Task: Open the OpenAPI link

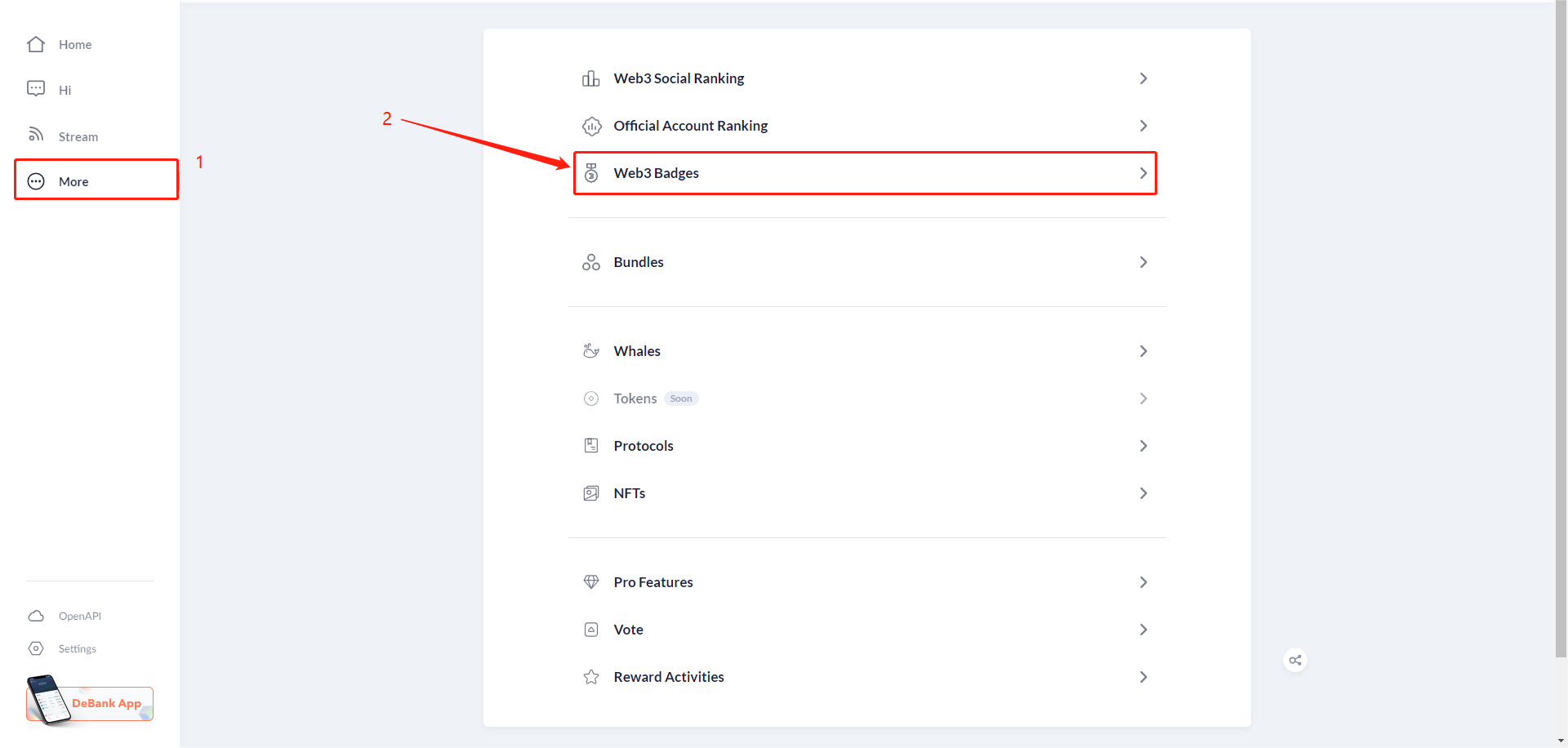Action: (x=79, y=616)
